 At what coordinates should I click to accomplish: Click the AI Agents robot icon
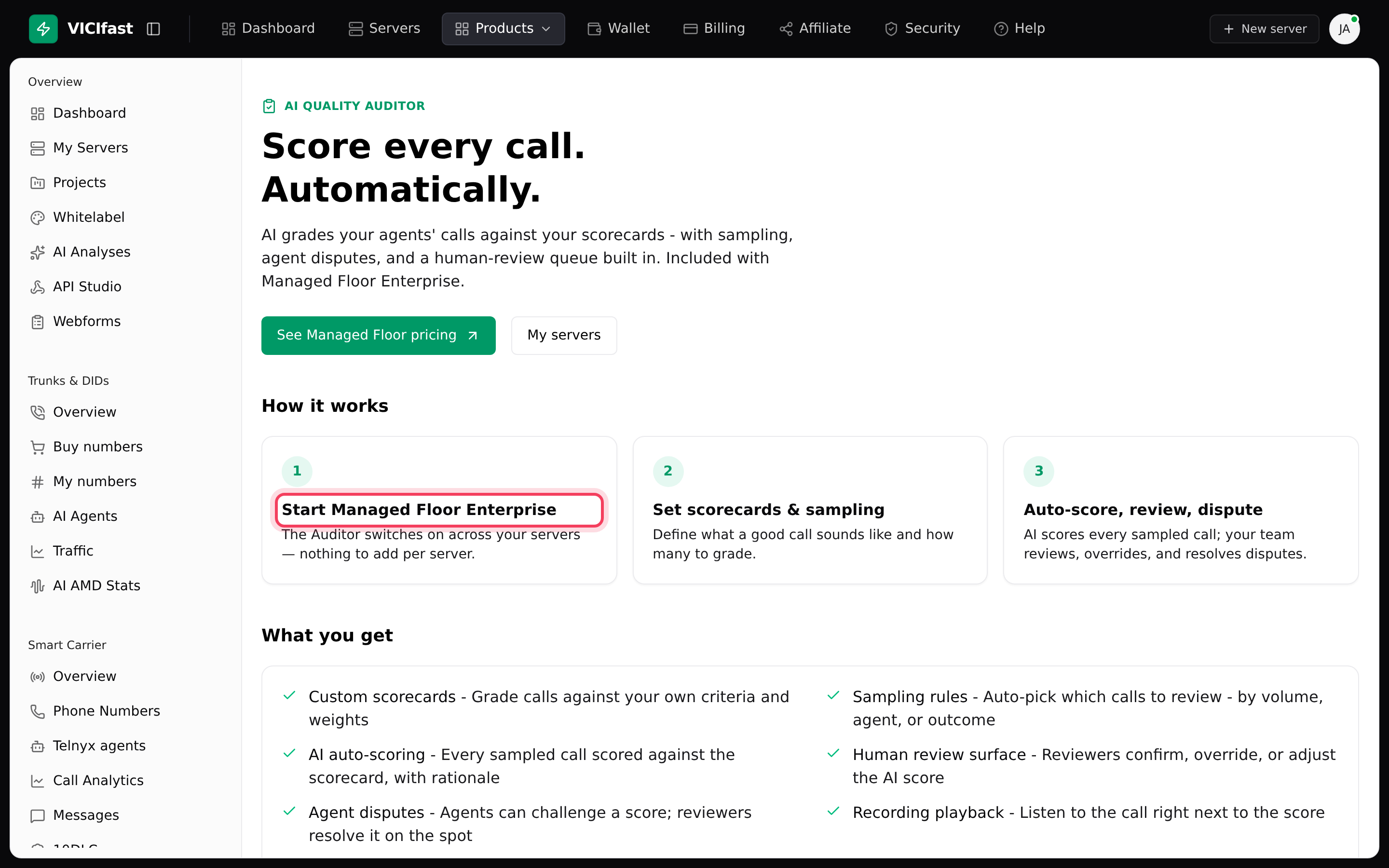pyautogui.click(x=38, y=516)
